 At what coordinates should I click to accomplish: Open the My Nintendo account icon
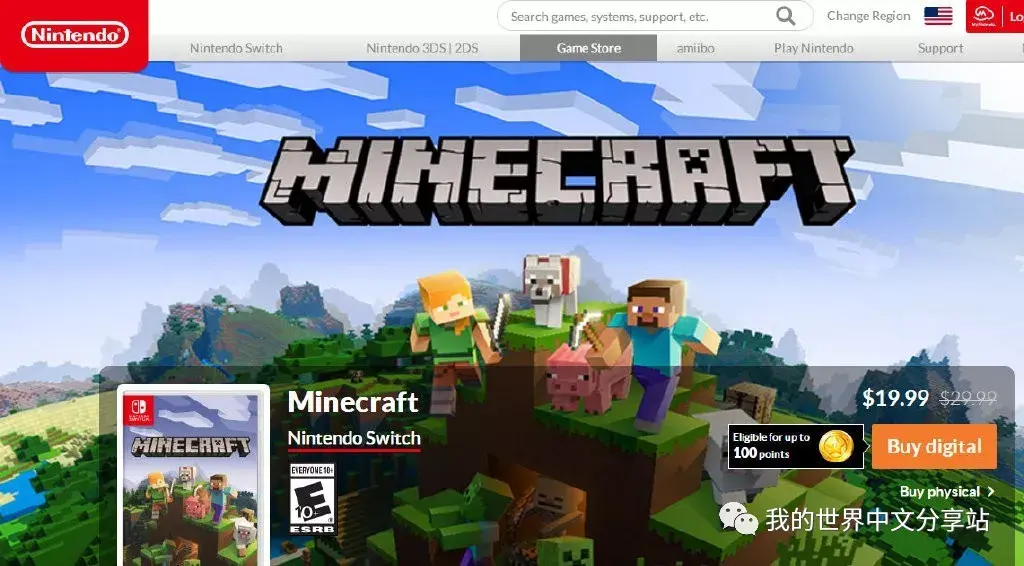tap(983, 16)
